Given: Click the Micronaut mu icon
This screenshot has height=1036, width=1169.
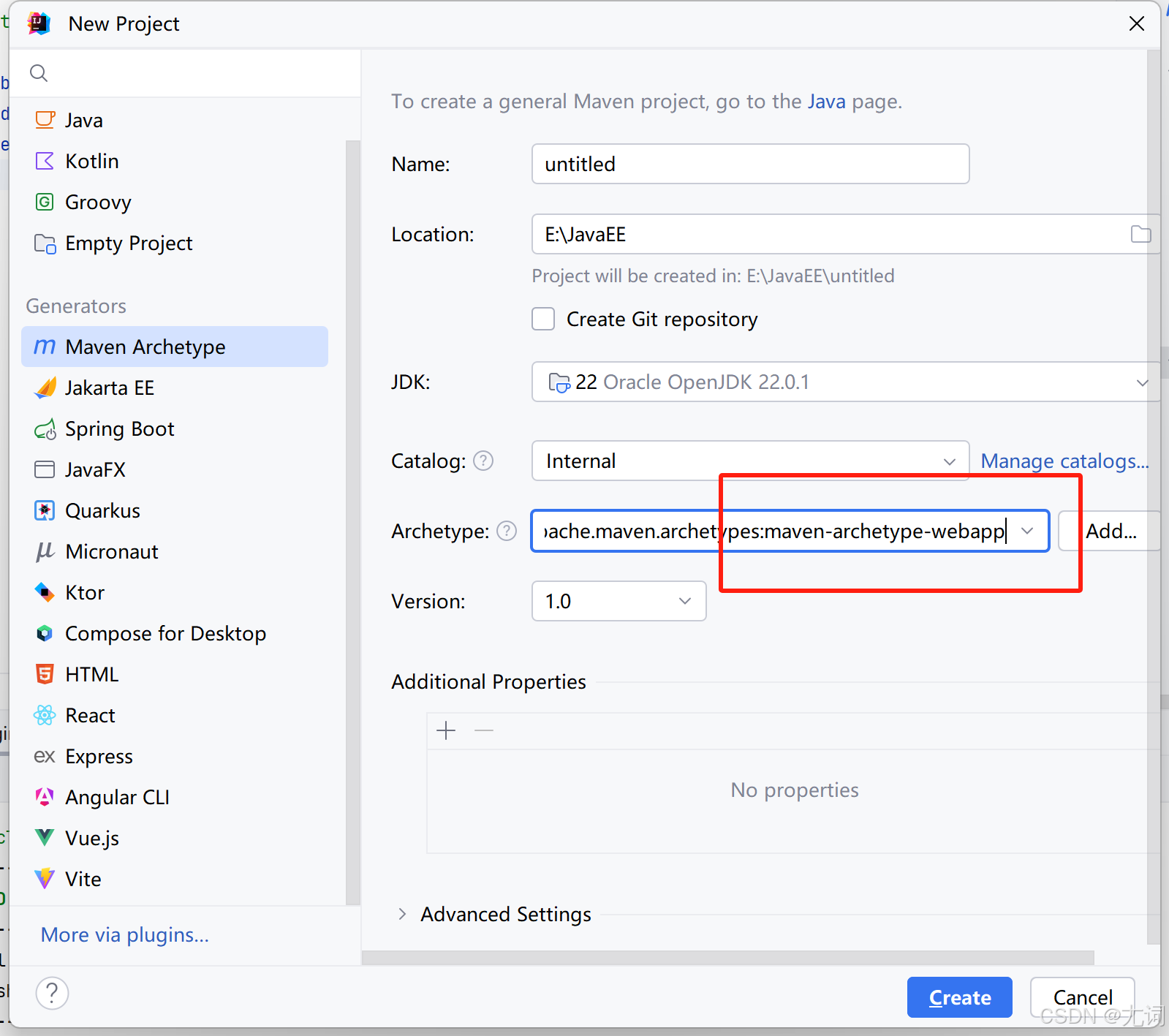Looking at the screenshot, I should click(x=45, y=551).
